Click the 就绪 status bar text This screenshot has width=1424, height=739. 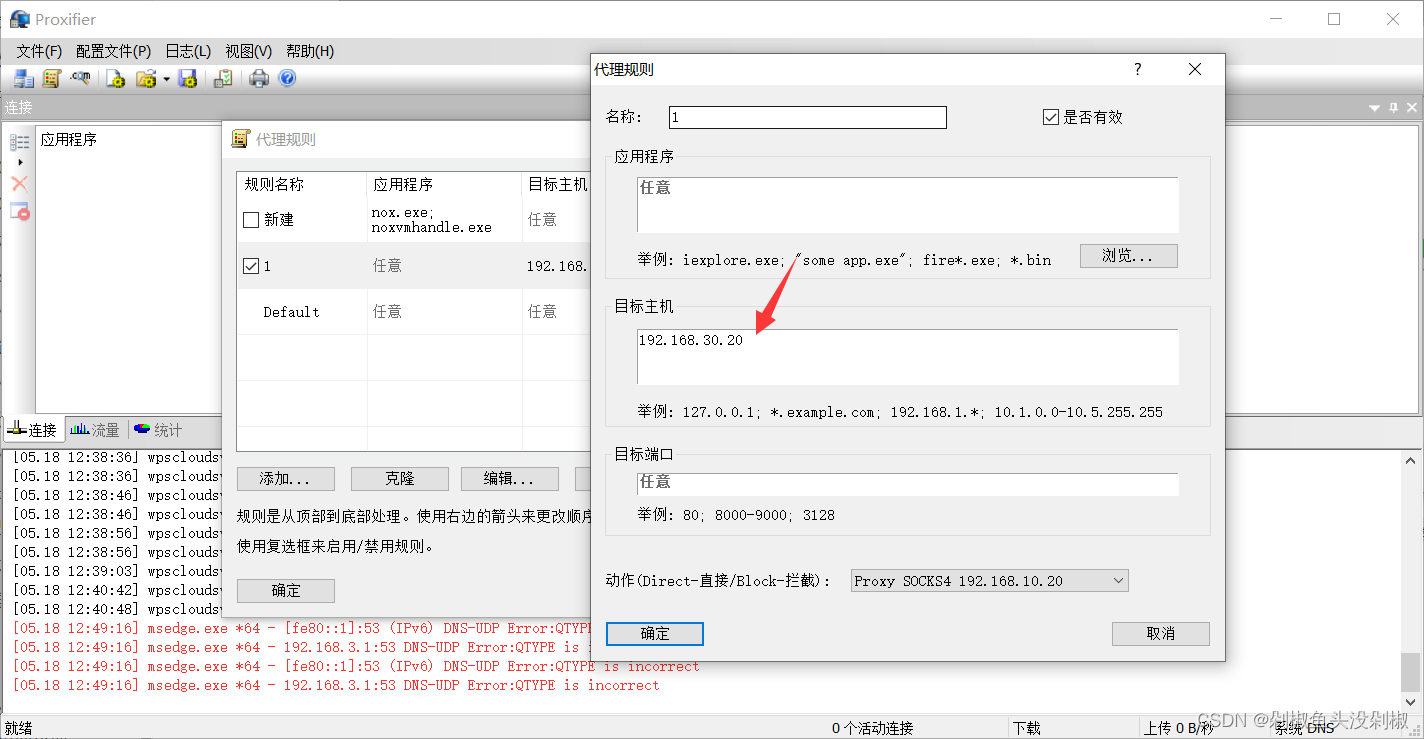[x=19, y=728]
